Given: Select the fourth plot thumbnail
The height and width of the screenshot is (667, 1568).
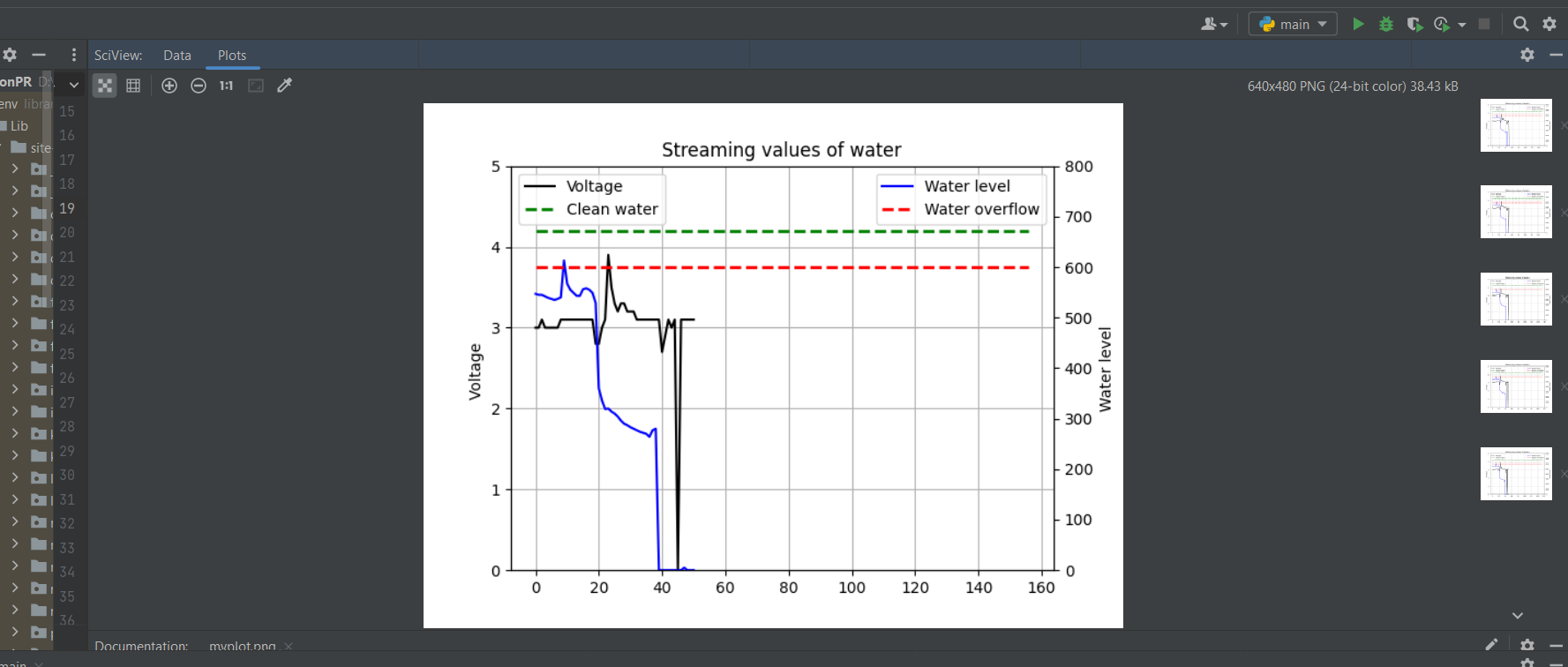Looking at the screenshot, I should click(1516, 386).
